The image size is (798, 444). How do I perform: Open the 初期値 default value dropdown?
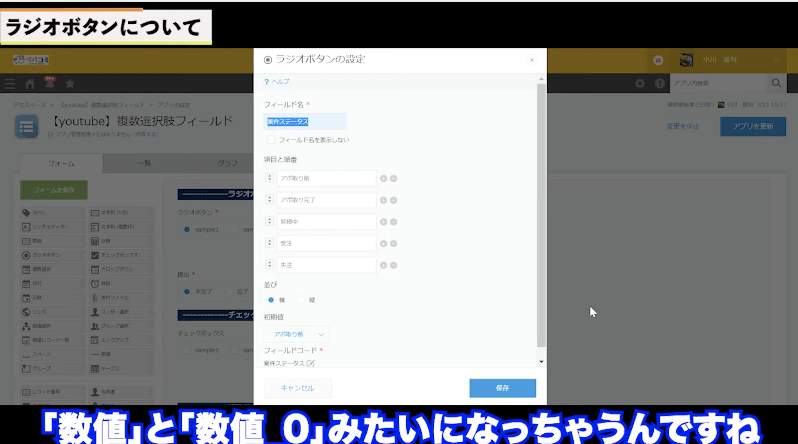click(296, 334)
